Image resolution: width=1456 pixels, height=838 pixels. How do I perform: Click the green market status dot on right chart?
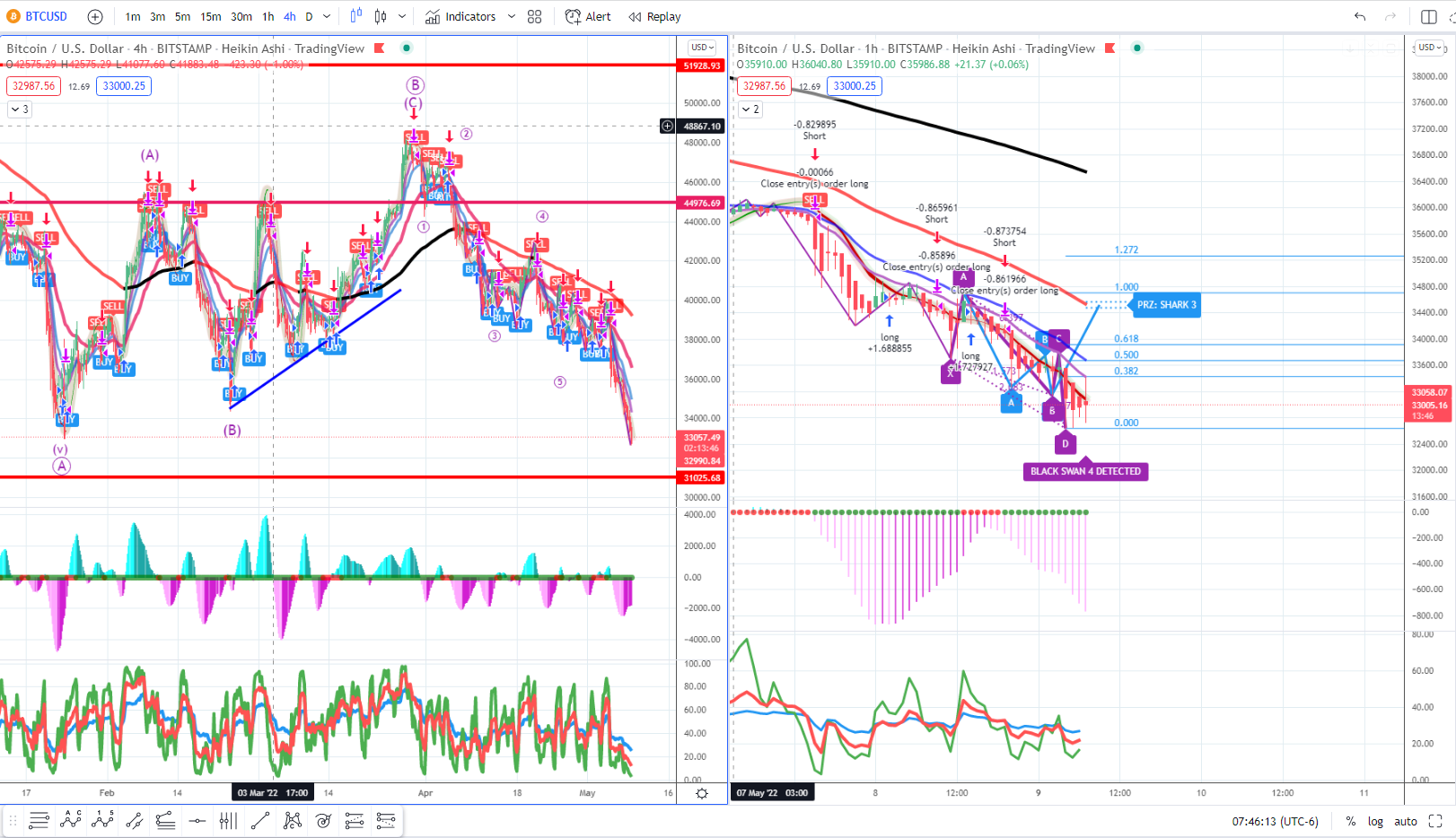[x=1137, y=48]
